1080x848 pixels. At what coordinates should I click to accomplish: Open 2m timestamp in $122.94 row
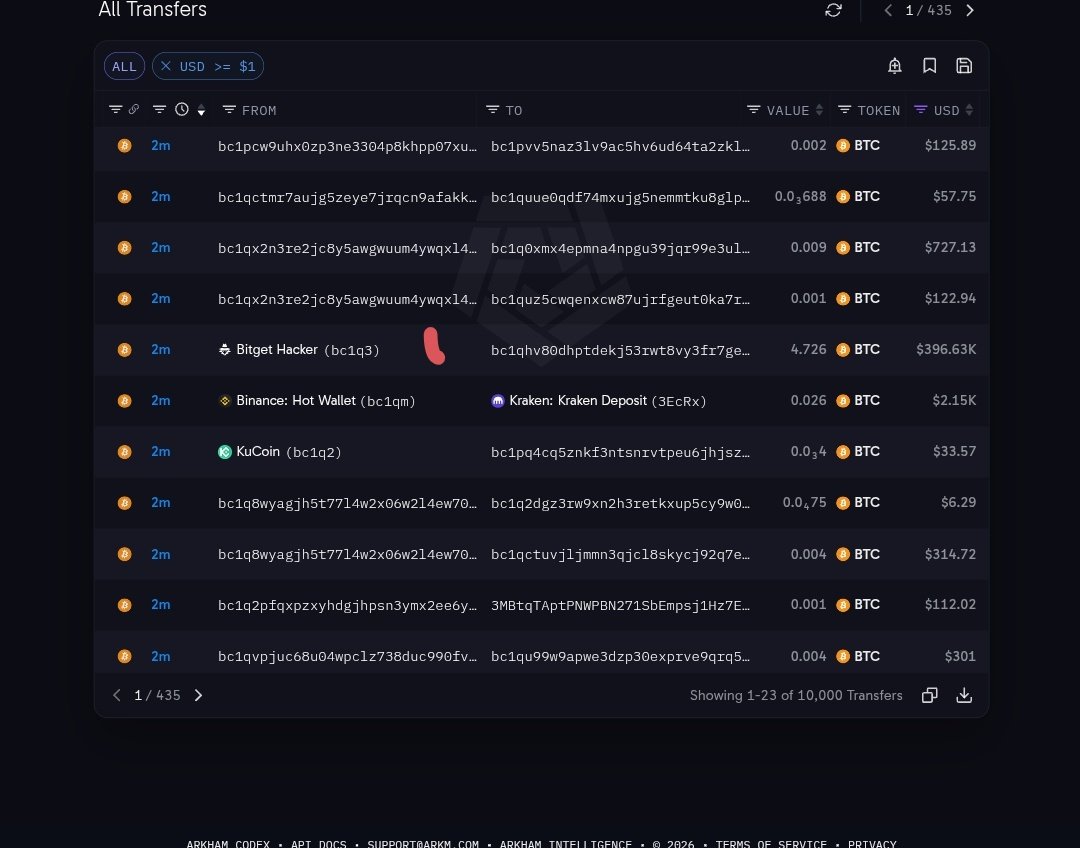(160, 299)
